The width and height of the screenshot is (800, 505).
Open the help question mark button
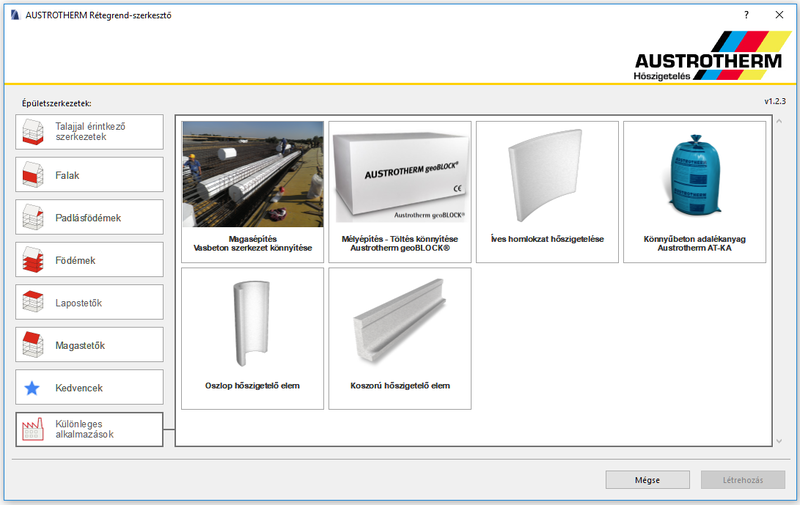click(746, 15)
